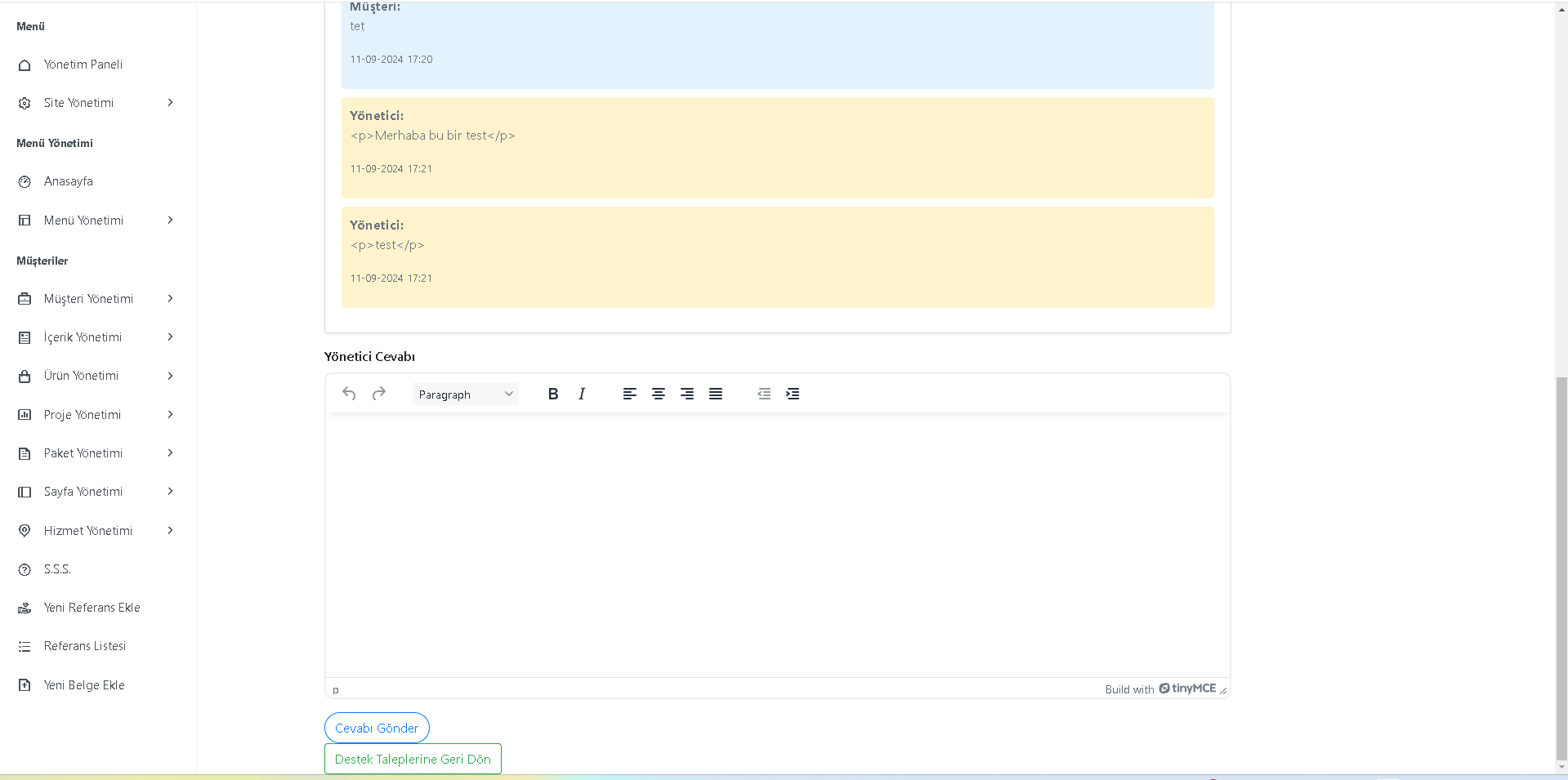Expand Hizmet Yönetimi submenu chevron

click(x=170, y=531)
